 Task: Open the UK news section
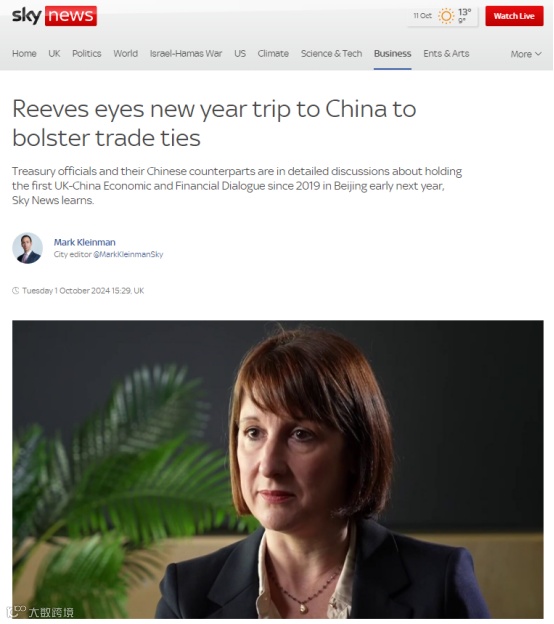point(55,53)
